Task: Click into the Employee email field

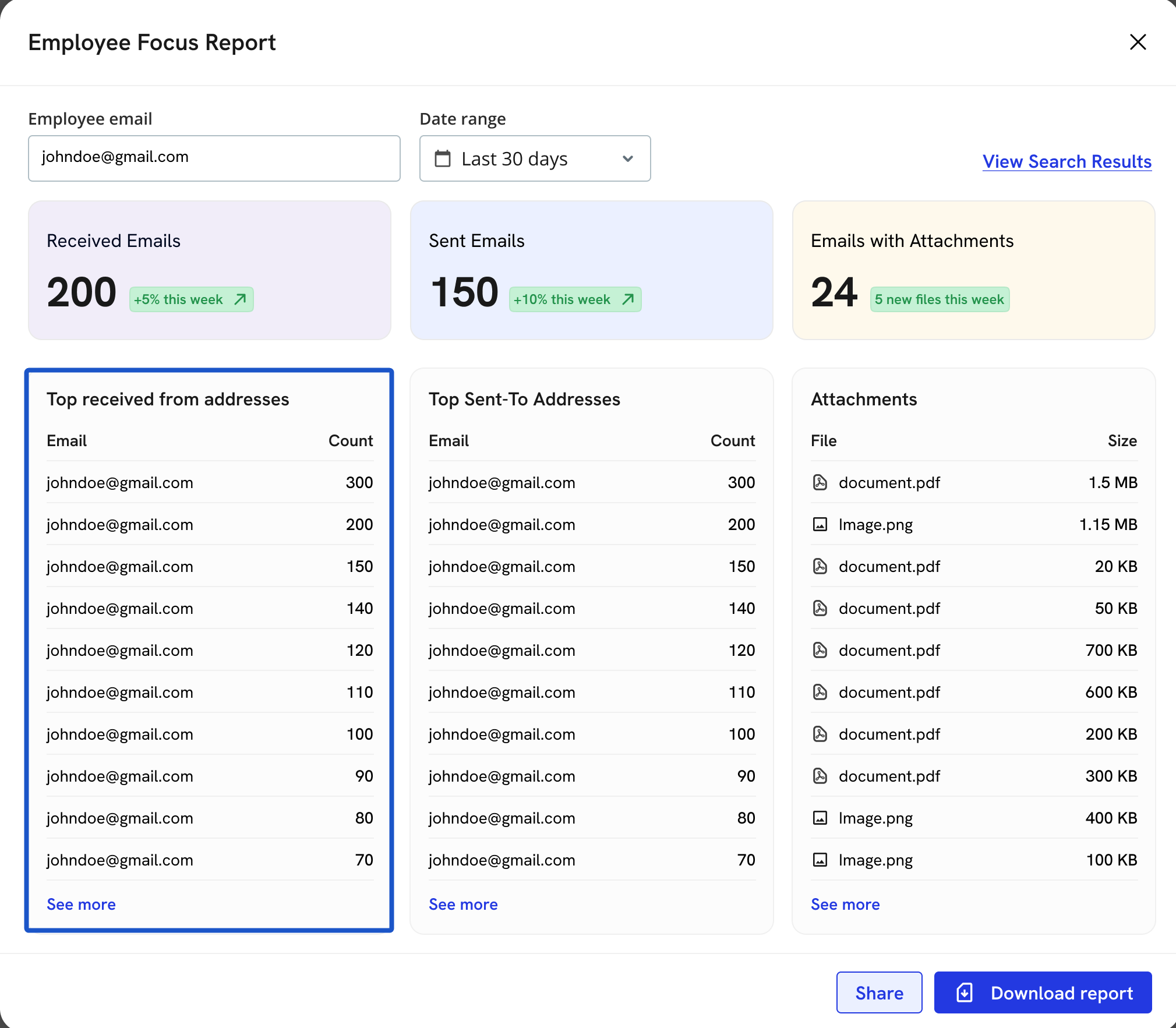Action: click(214, 158)
